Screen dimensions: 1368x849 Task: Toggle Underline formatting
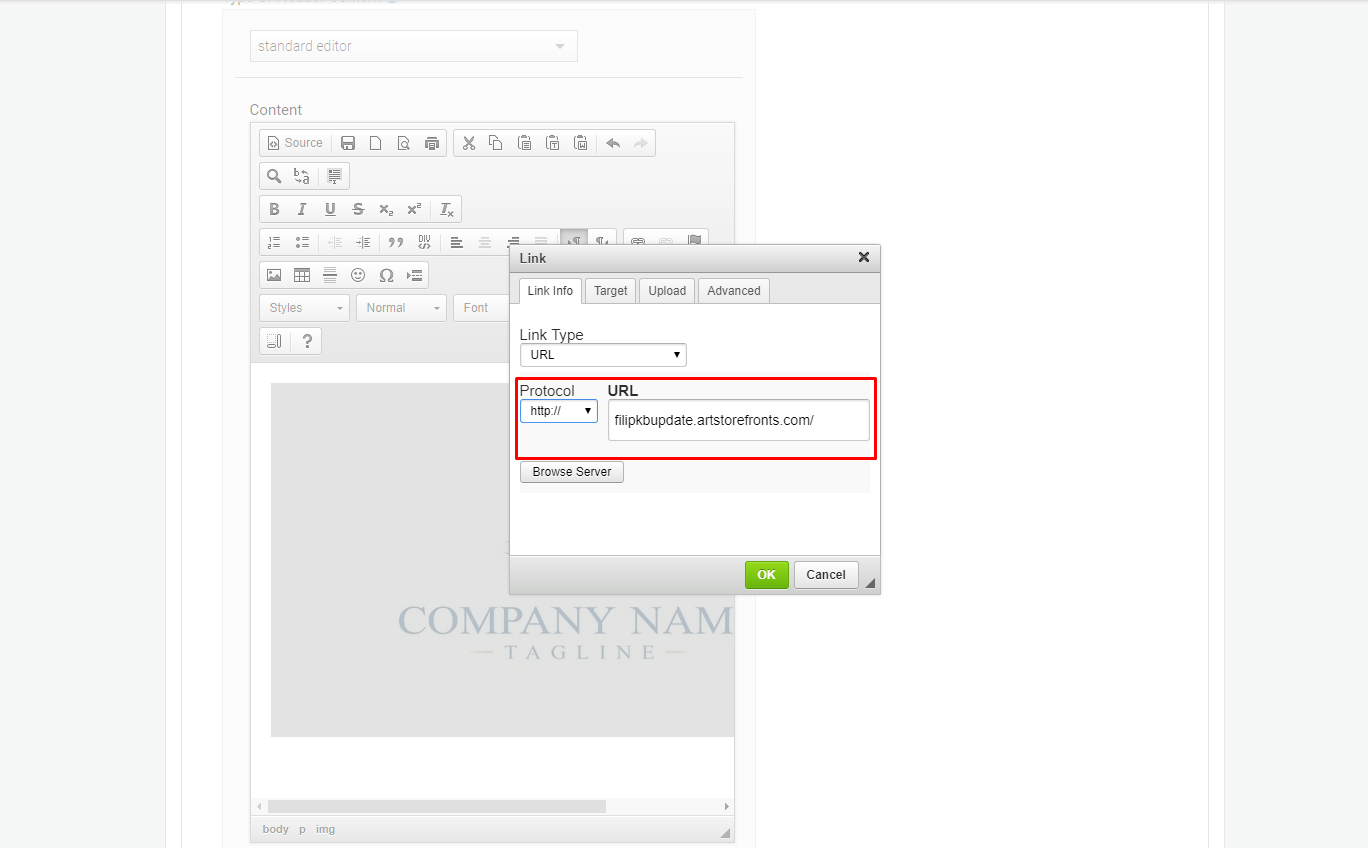pyautogui.click(x=330, y=209)
